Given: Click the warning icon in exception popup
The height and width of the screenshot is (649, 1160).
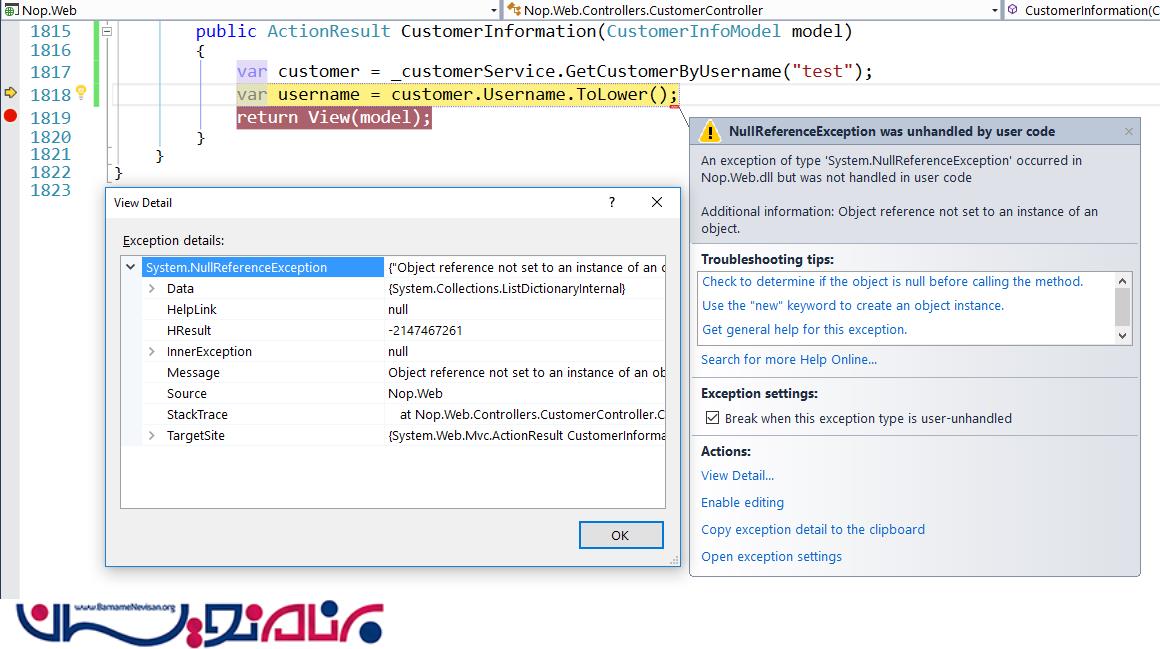Looking at the screenshot, I should click(709, 132).
